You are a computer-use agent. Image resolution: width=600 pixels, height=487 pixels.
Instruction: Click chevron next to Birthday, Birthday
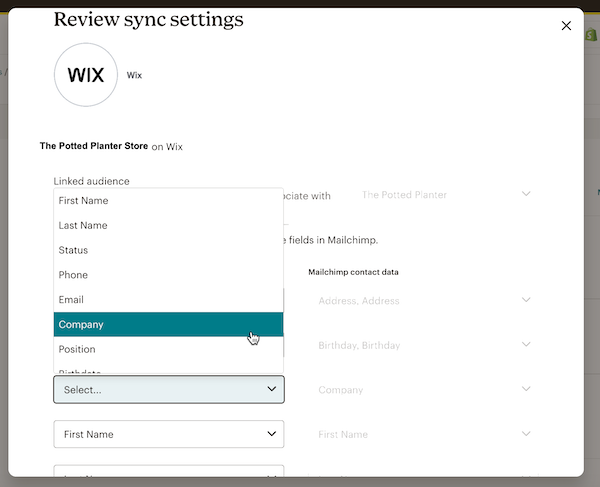click(526, 345)
